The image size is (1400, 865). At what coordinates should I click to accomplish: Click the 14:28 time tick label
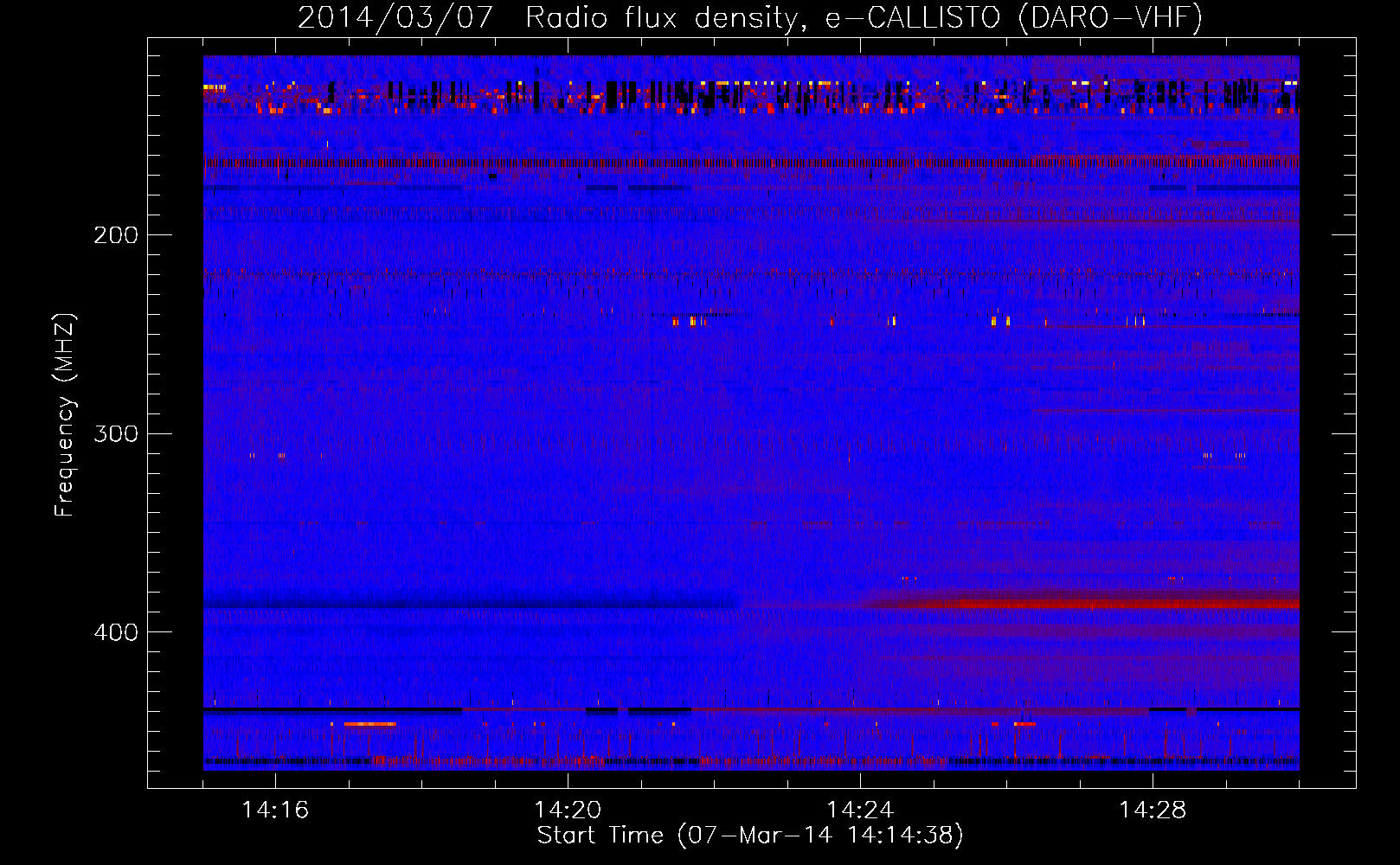[x=1153, y=811]
